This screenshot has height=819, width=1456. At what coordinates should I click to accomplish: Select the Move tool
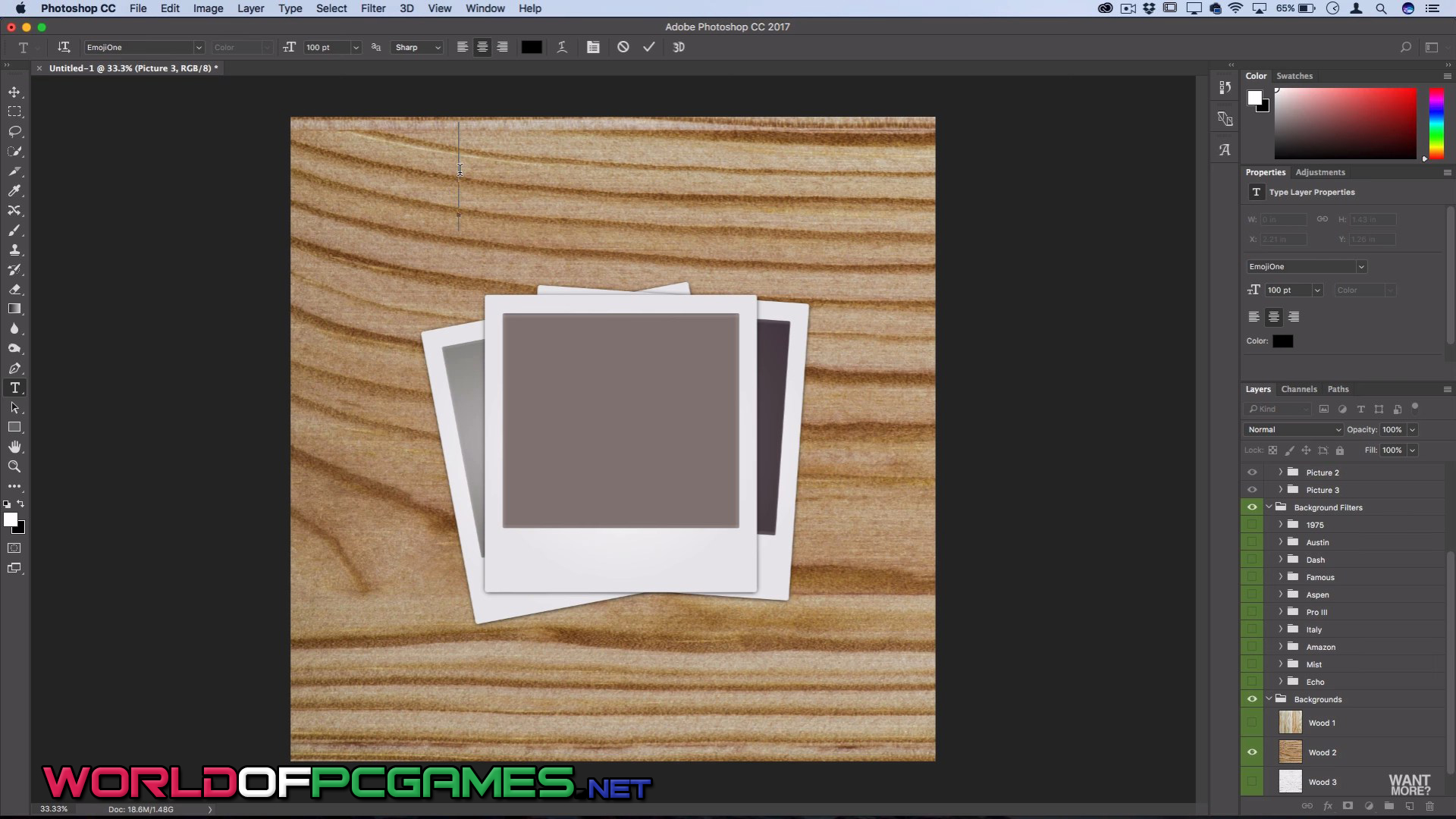pos(14,92)
